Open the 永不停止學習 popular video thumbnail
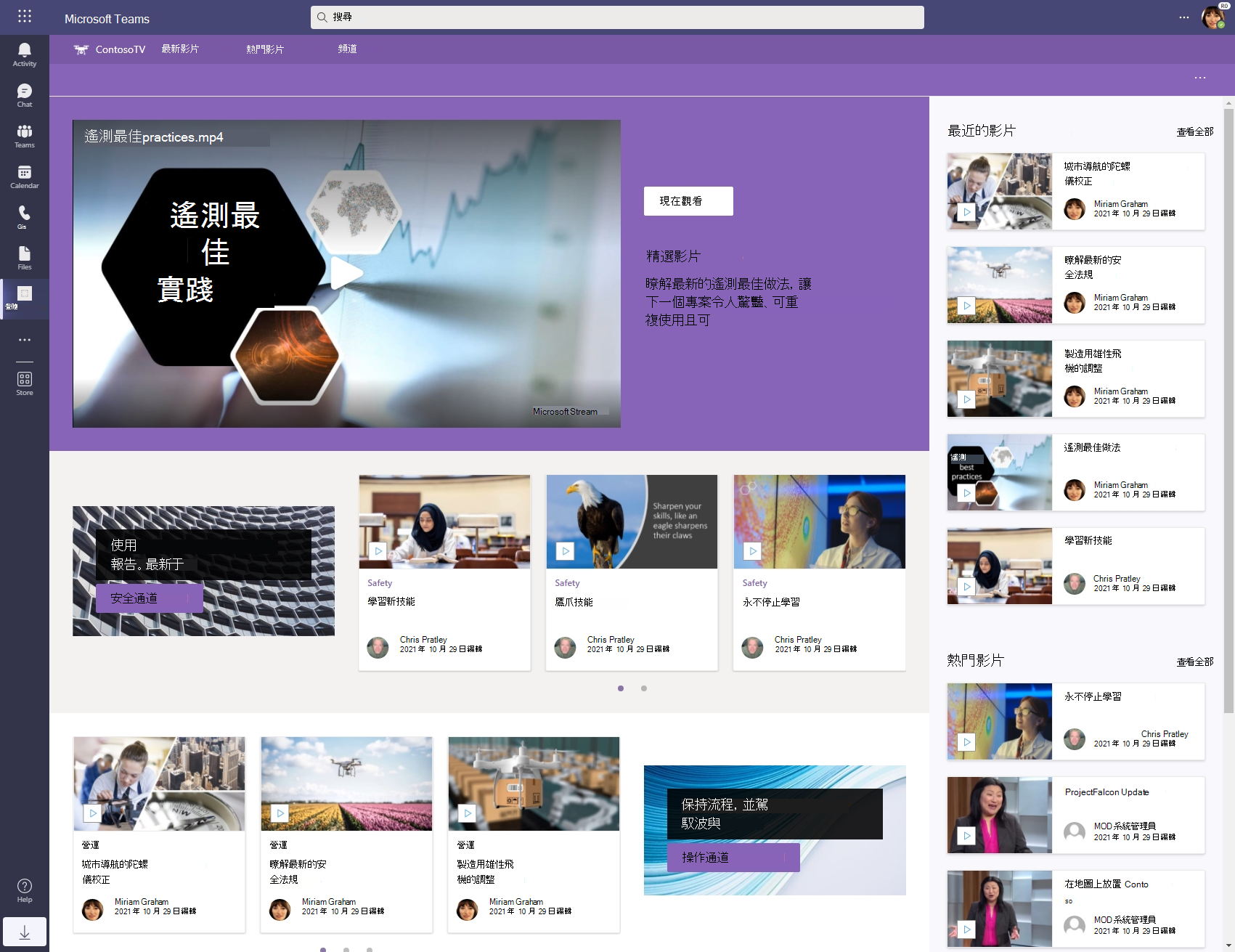The height and width of the screenshot is (952, 1235). [x=1000, y=722]
